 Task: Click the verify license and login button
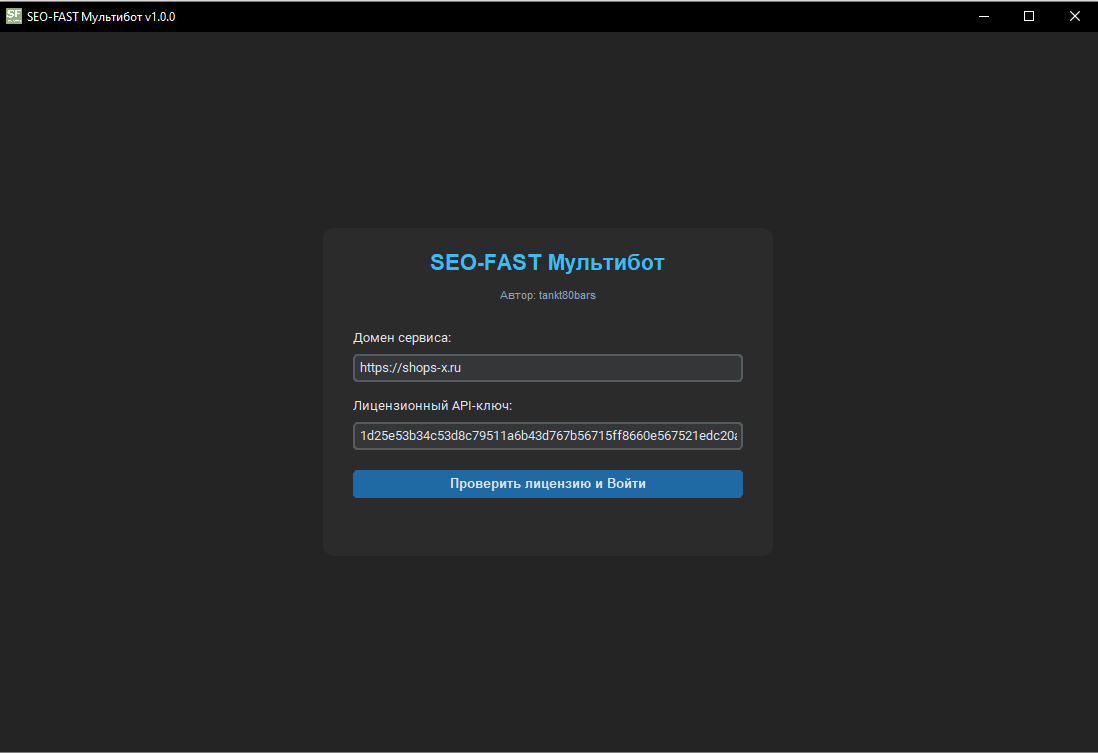click(x=548, y=484)
